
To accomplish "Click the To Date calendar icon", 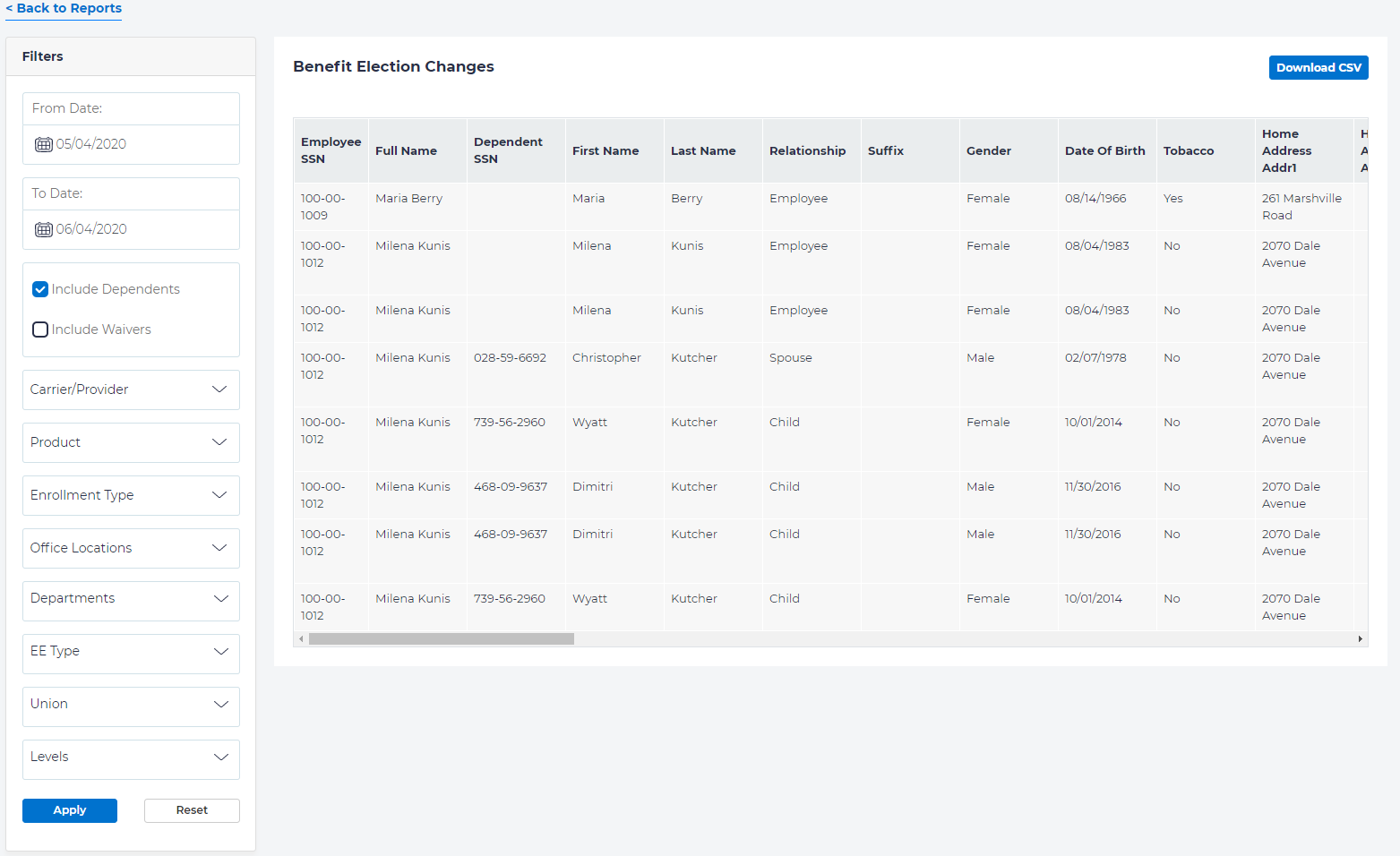I will 43,229.
